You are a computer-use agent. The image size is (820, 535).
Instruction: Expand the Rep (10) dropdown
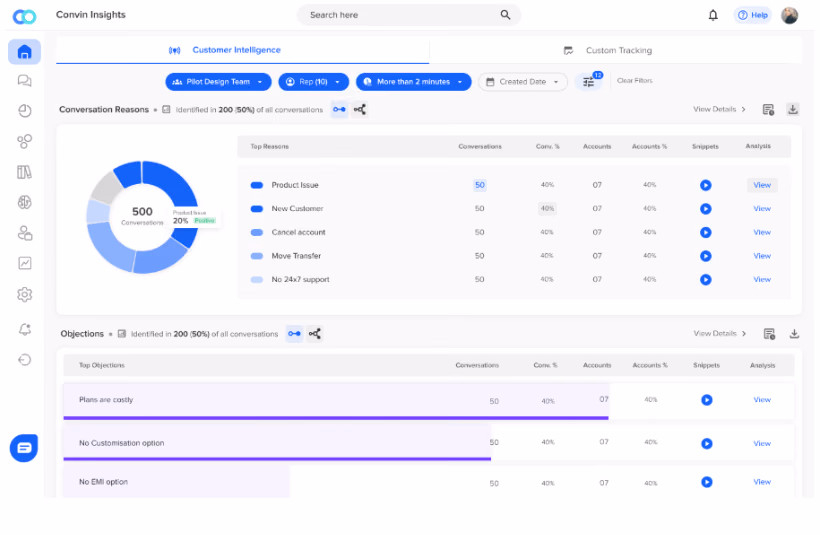(x=313, y=82)
